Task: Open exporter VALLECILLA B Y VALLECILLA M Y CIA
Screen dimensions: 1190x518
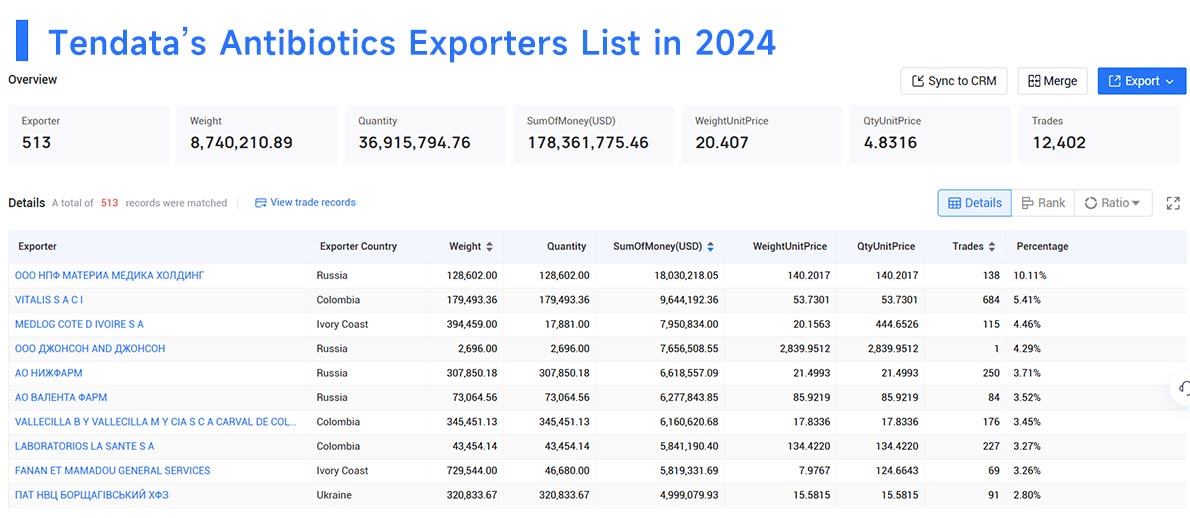Action: (156, 421)
